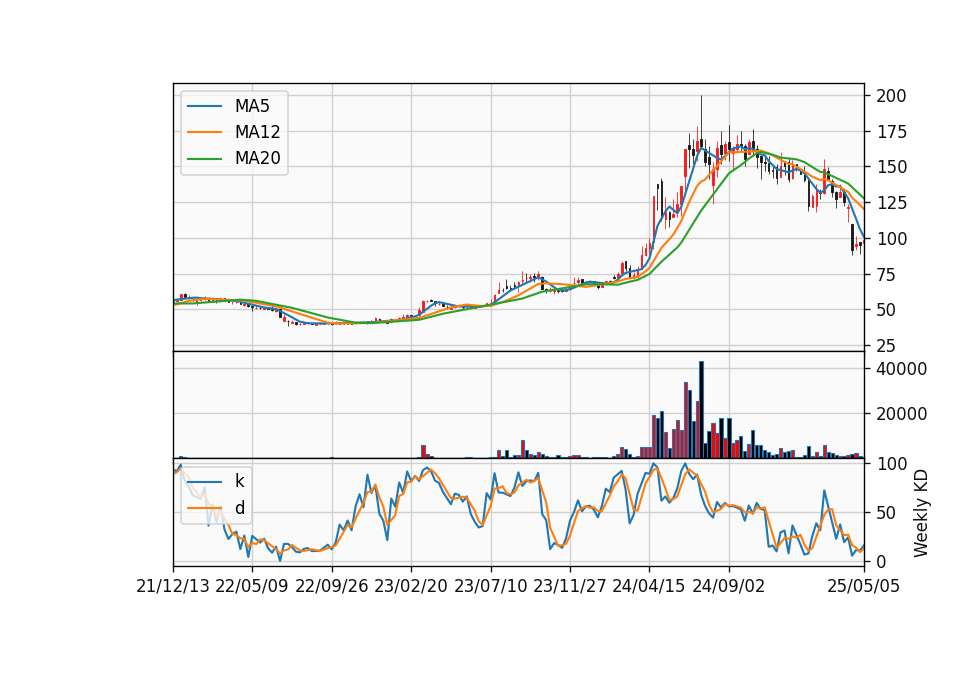The width and height of the screenshot is (960, 690).
Task: Click the 24/04/15 date tick label
Action: 648,586
